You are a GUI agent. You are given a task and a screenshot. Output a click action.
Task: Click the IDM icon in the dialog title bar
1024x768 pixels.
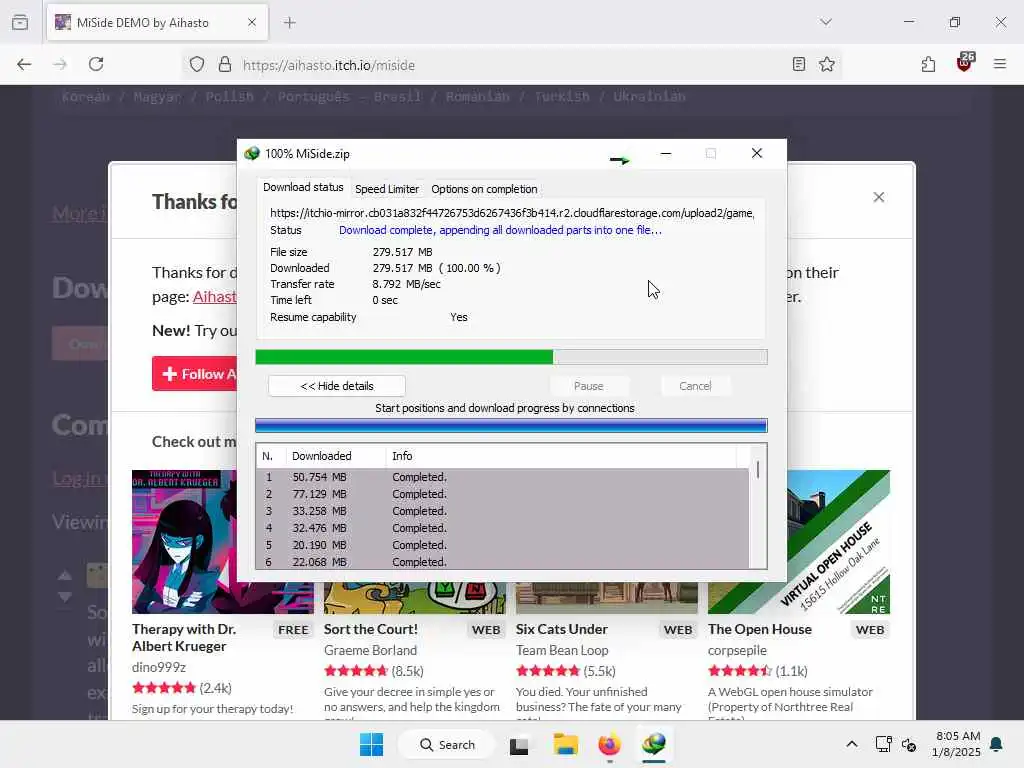click(252, 153)
